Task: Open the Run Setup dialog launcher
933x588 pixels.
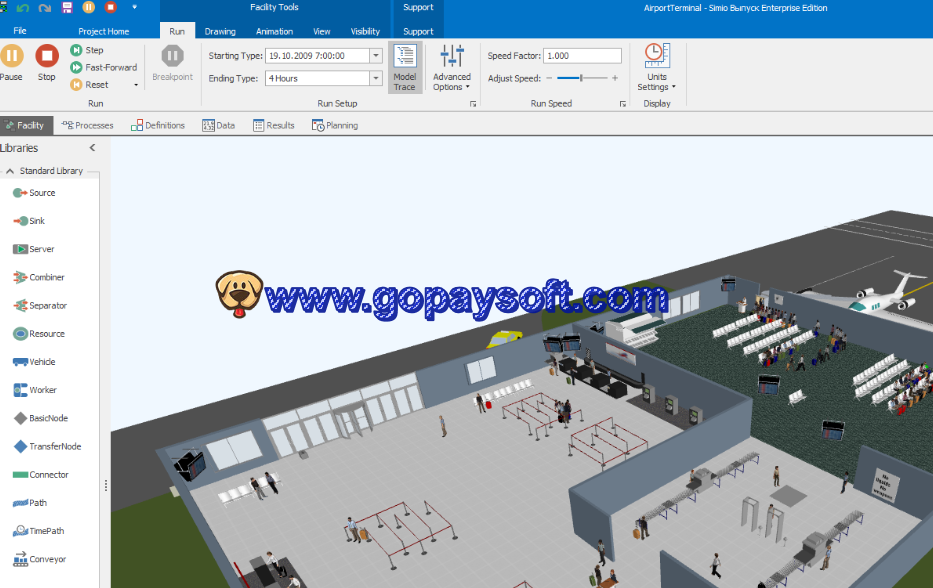Action: coord(473,104)
